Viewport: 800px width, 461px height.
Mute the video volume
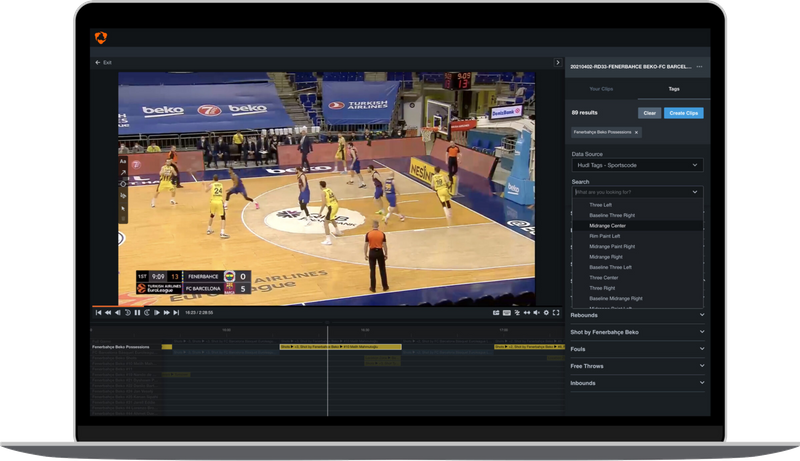[x=536, y=313]
